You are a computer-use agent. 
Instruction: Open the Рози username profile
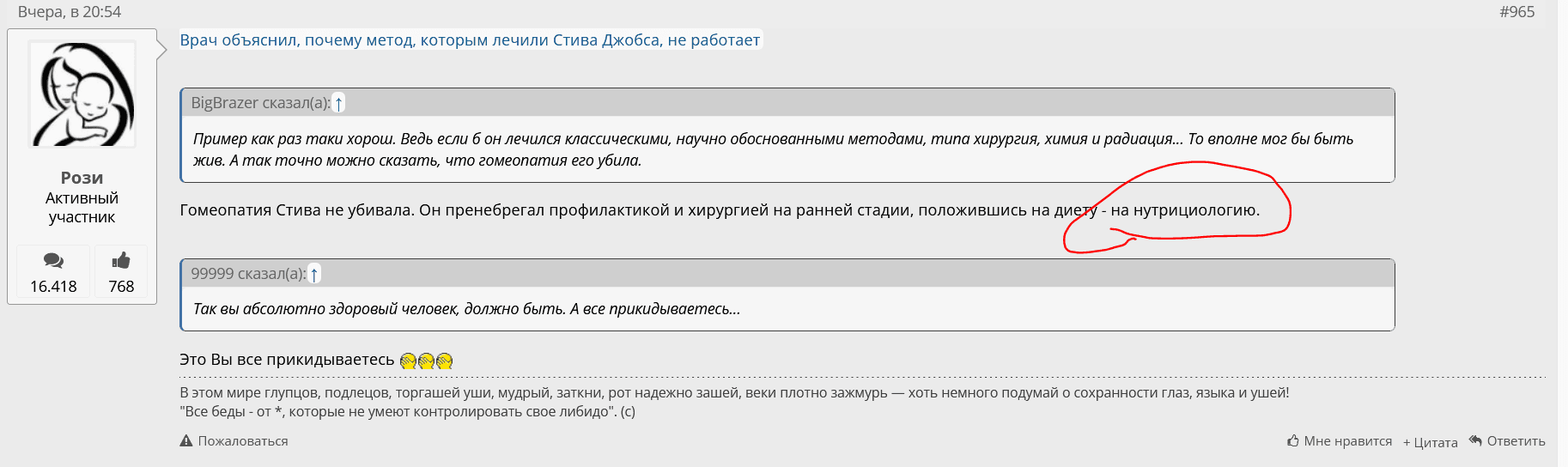click(82, 178)
